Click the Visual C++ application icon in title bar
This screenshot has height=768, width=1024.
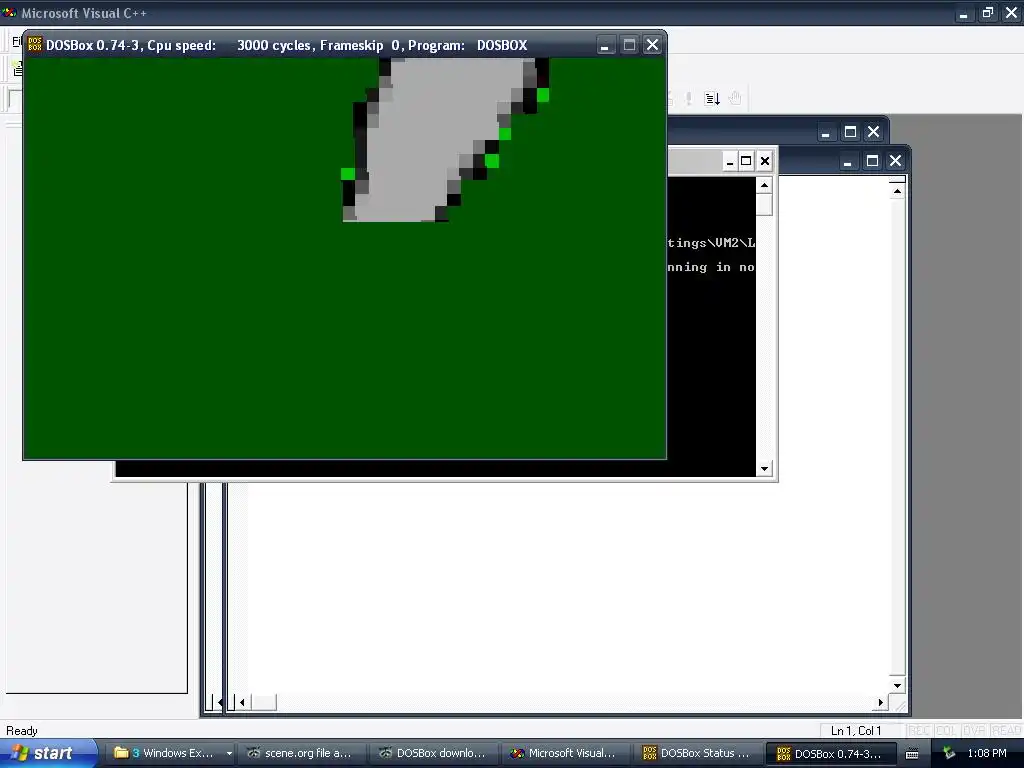9,12
